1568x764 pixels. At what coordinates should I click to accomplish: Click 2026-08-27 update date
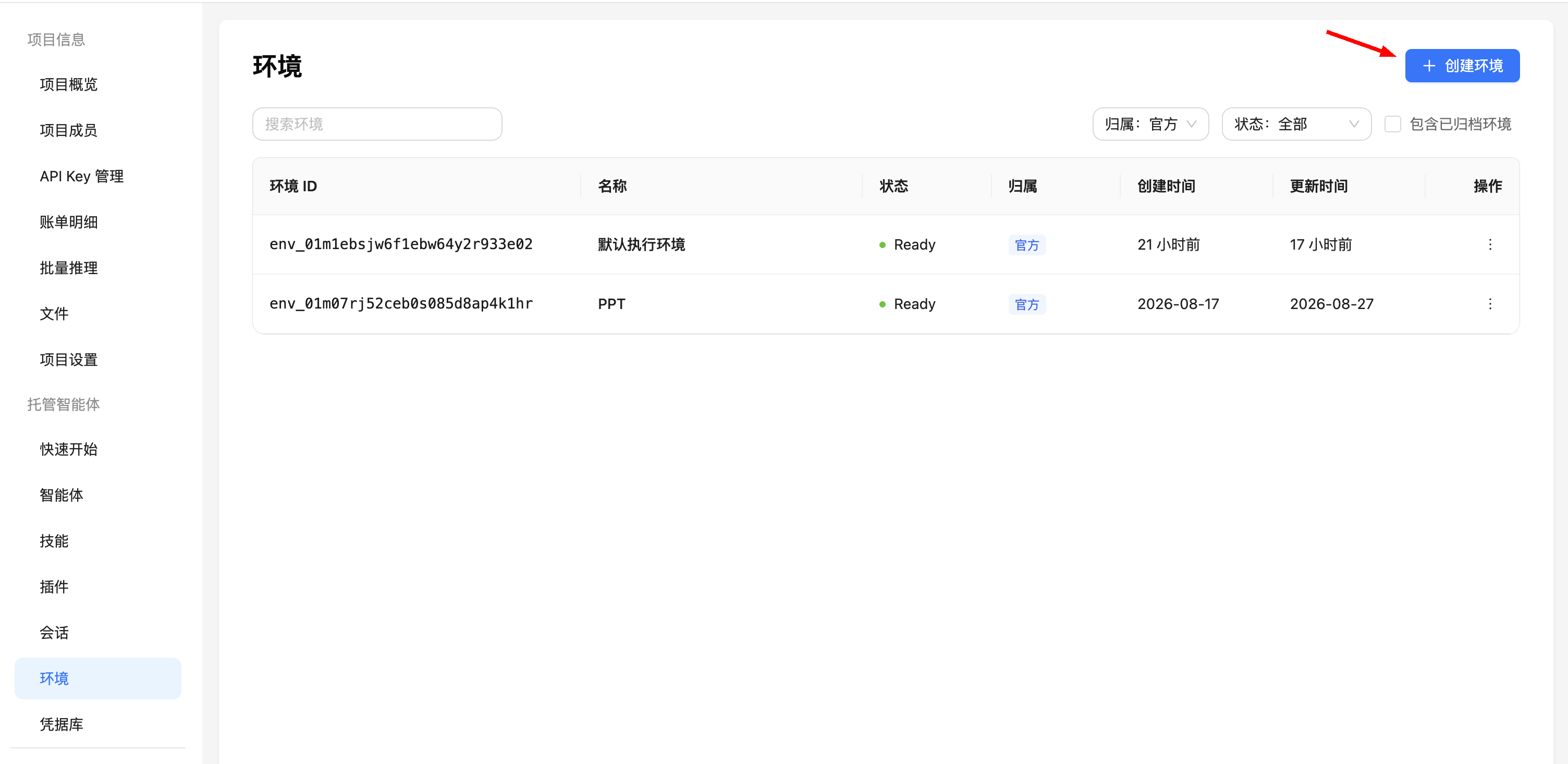coord(1331,303)
